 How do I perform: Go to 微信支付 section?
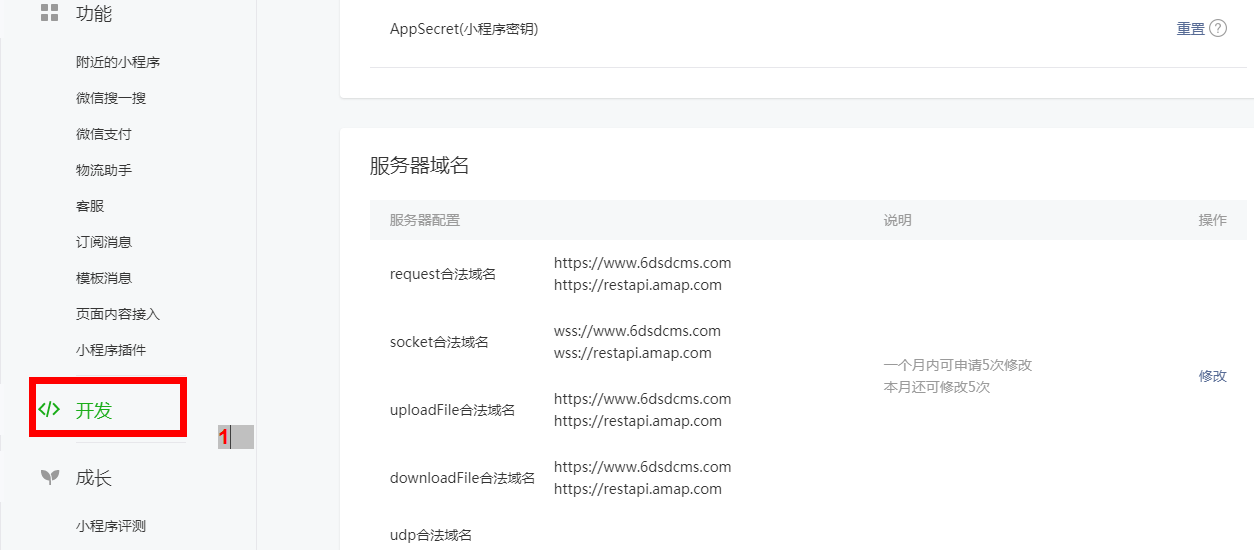click(x=103, y=134)
